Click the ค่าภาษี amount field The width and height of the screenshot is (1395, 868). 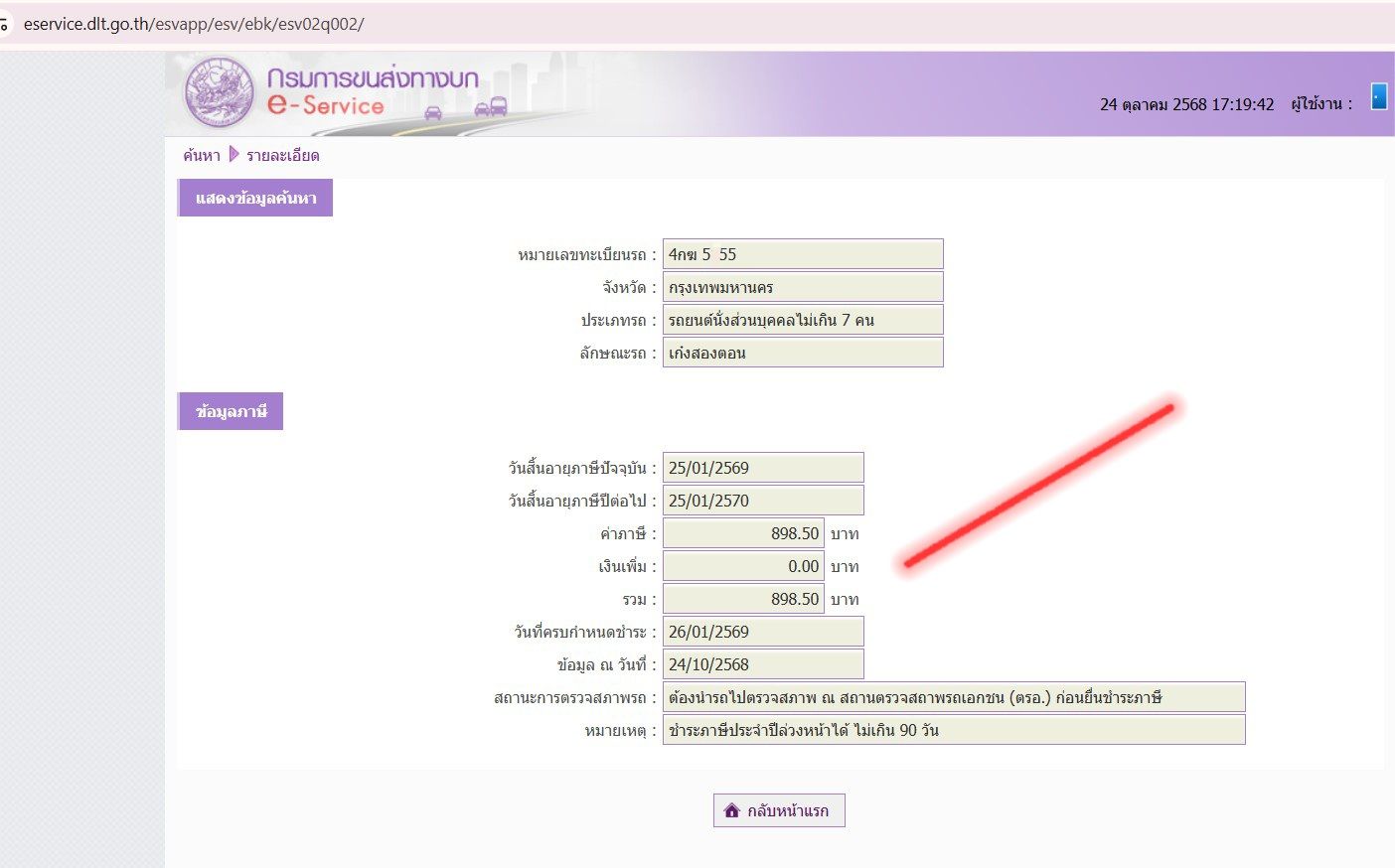[x=743, y=533]
